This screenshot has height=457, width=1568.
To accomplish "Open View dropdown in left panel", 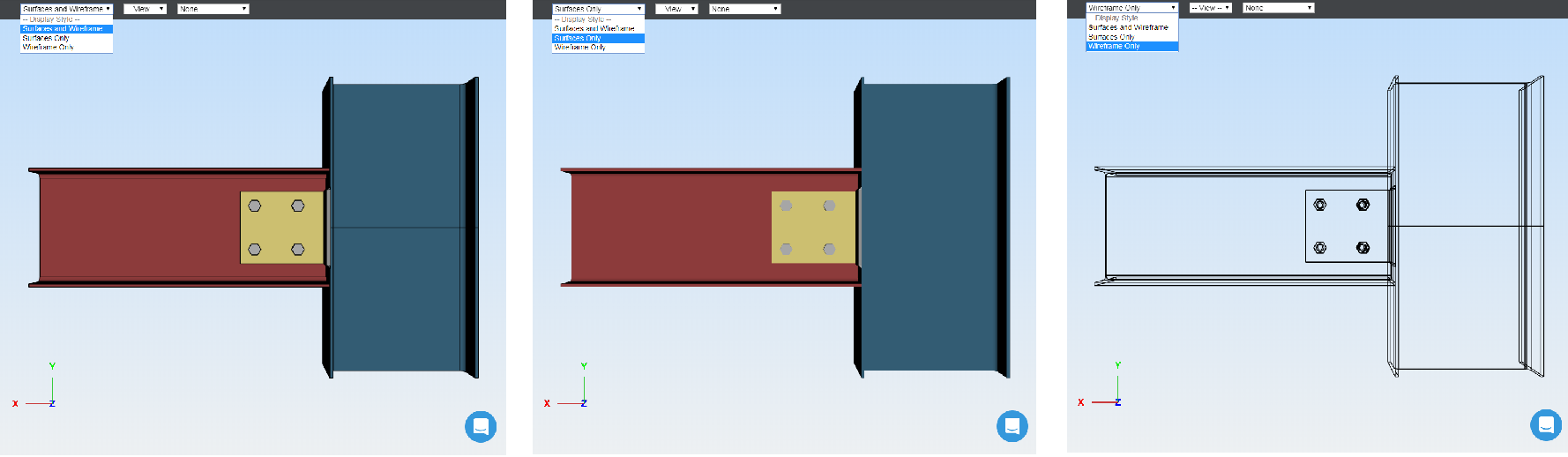I will (x=145, y=9).
